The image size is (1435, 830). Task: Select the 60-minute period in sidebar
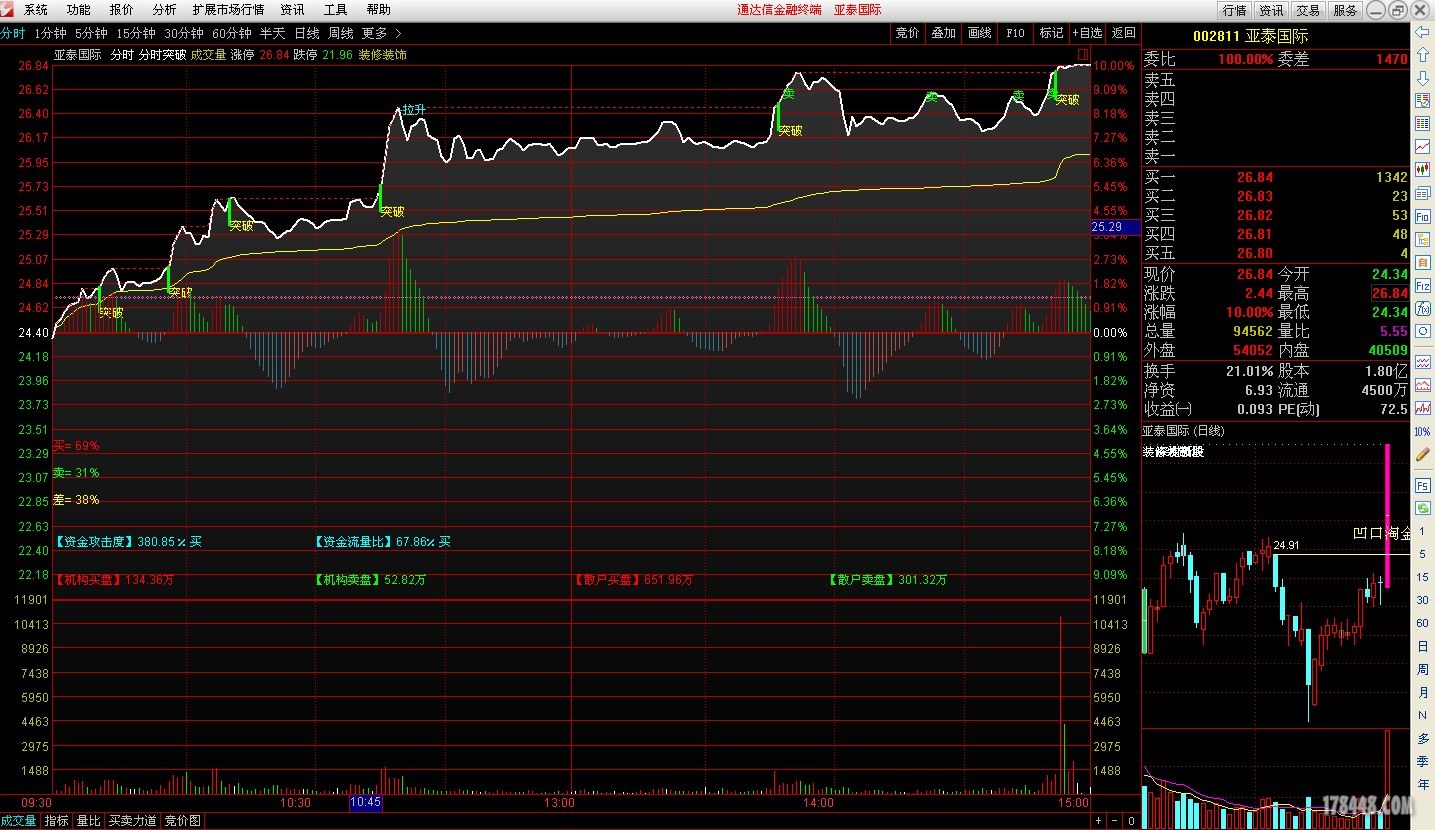1422,623
